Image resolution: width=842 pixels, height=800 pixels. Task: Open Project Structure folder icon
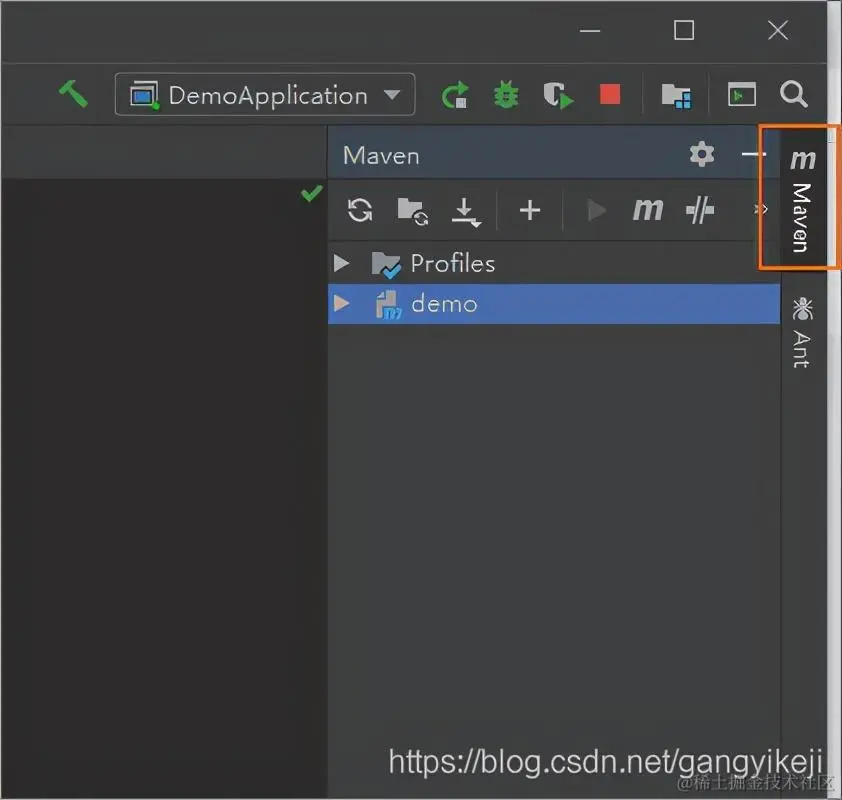pyautogui.click(x=676, y=96)
